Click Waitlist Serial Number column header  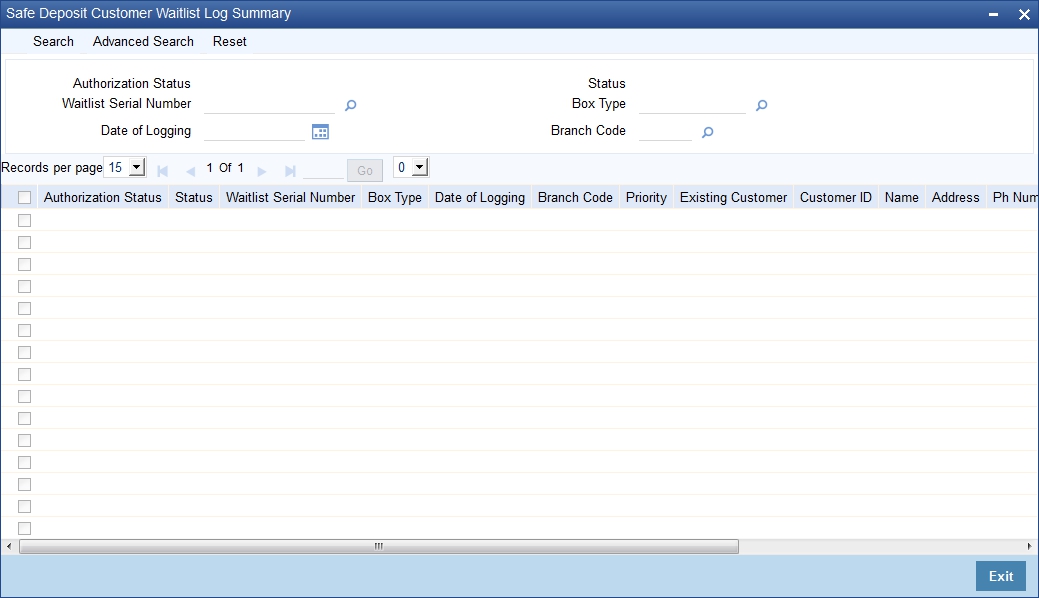tap(290, 198)
